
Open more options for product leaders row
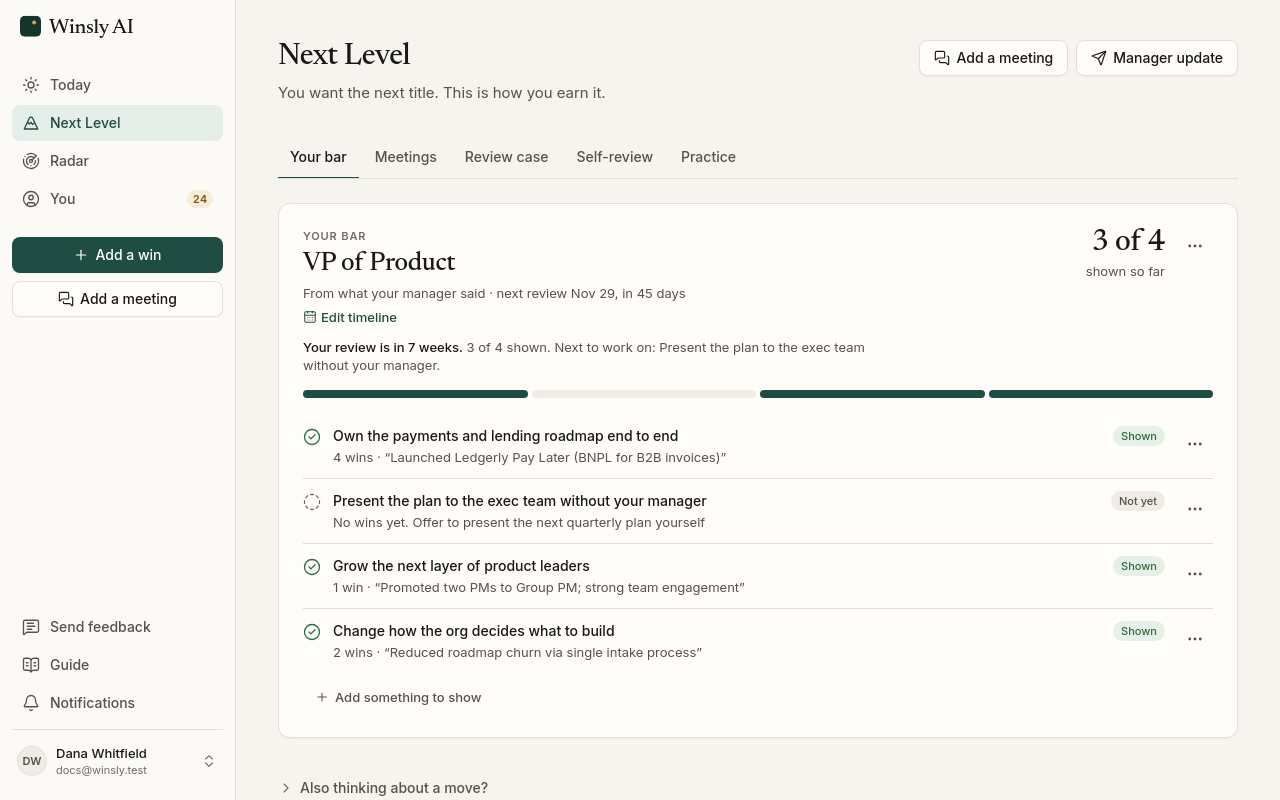coord(1195,574)
